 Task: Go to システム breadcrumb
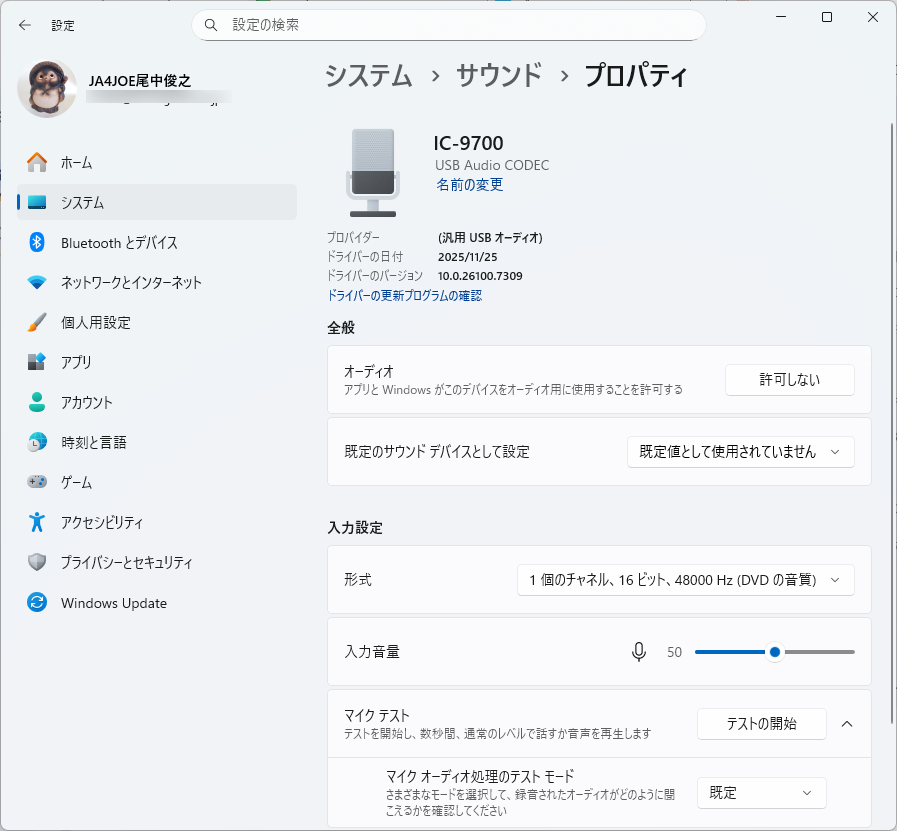tap(369, 76)
